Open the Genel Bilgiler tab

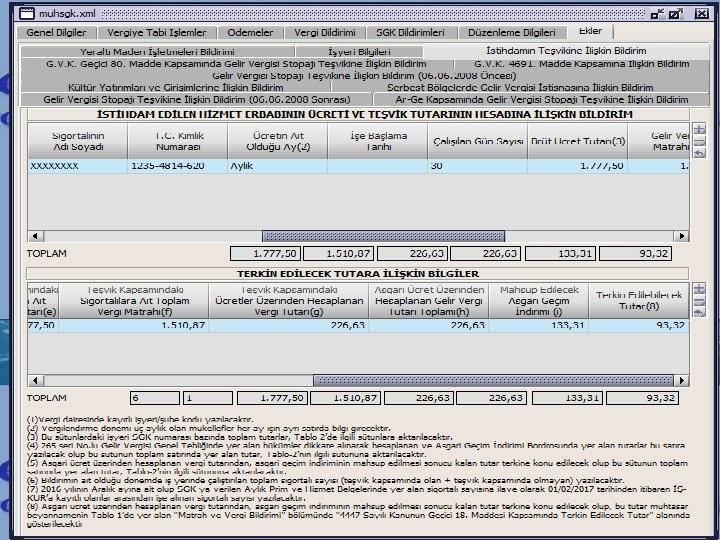click(x=56, y=33)
